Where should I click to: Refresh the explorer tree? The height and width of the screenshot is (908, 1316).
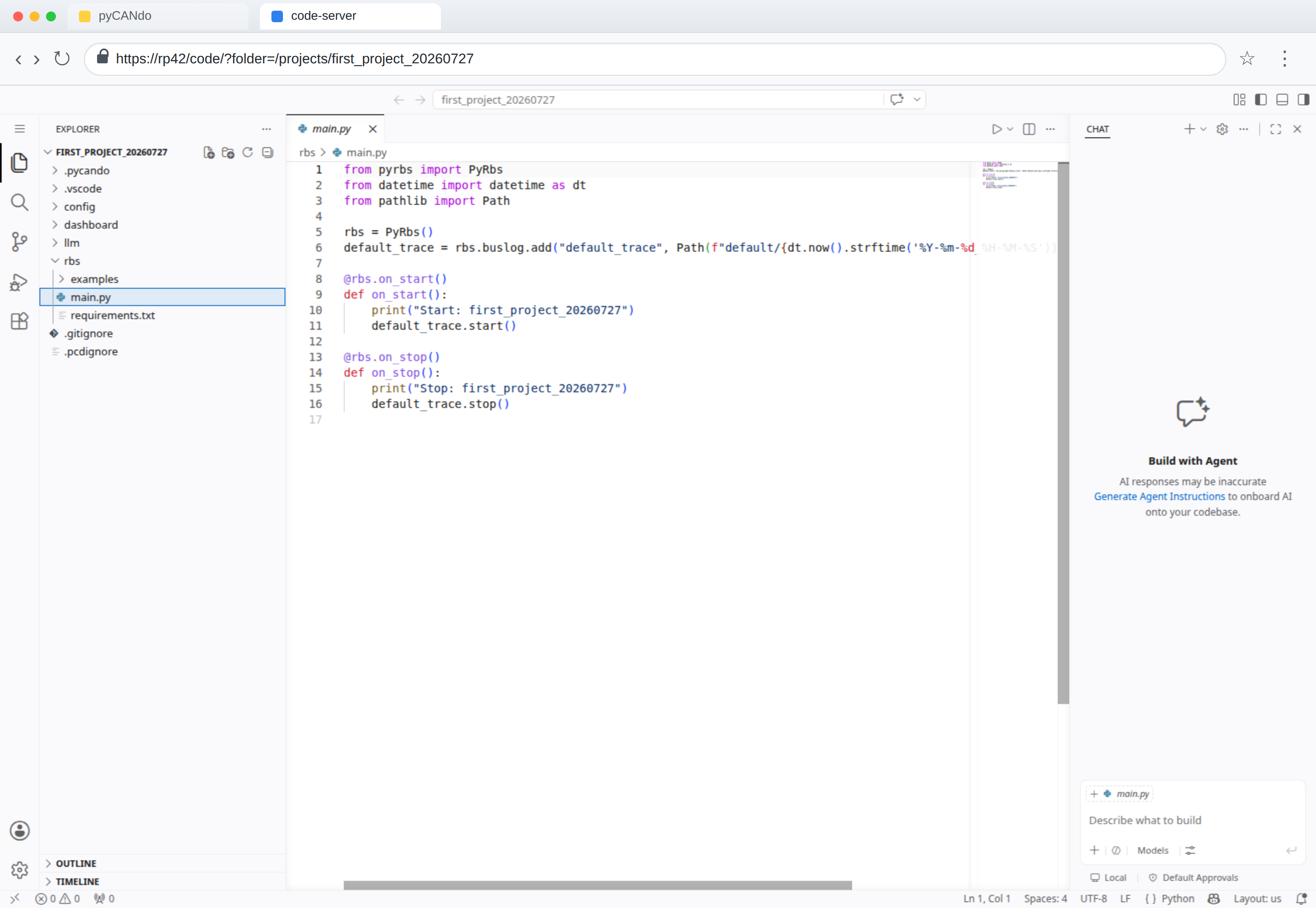(x=248, y=153)
